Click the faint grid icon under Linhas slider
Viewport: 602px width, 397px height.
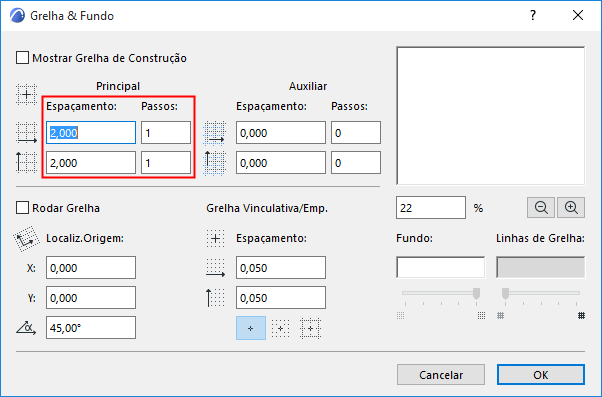click(x=500, y=316)
